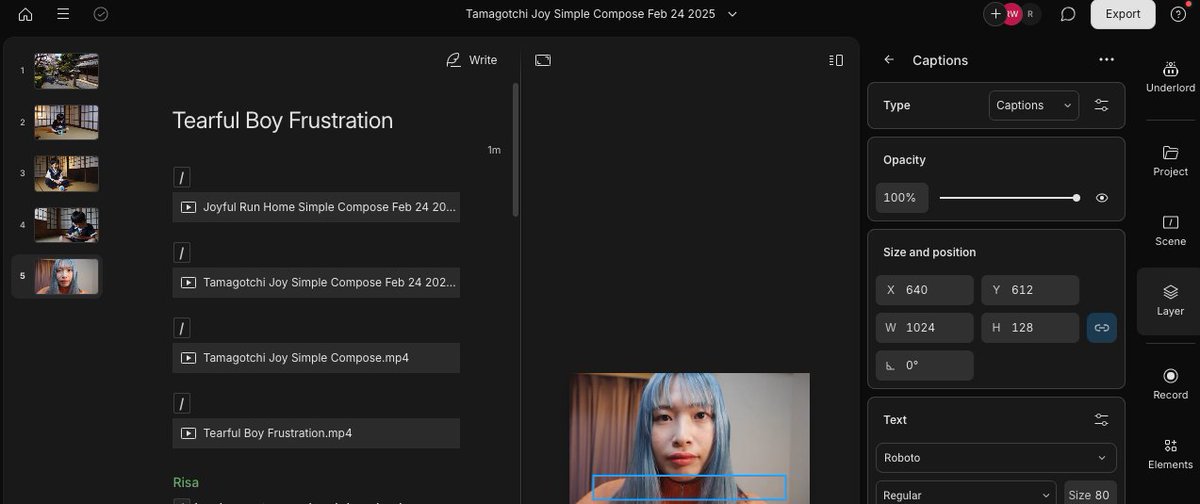Open the Record panel tab

(1170, 383)
